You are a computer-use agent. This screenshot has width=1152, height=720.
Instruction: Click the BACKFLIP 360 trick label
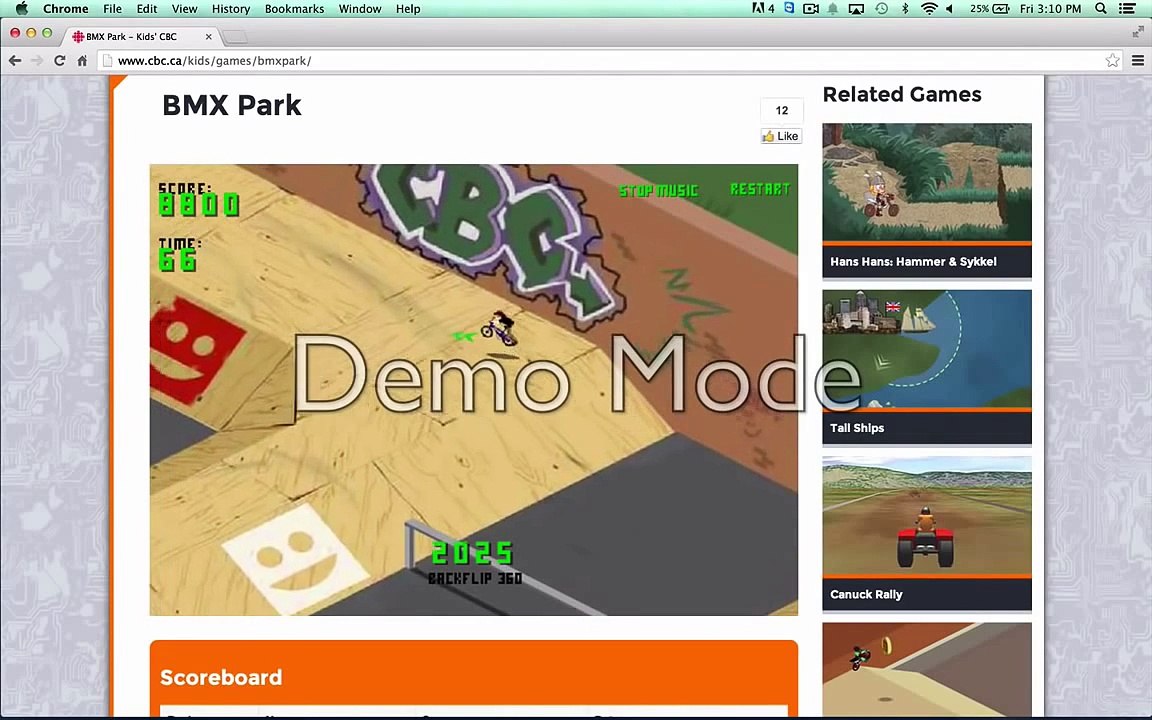click(475, 579)
